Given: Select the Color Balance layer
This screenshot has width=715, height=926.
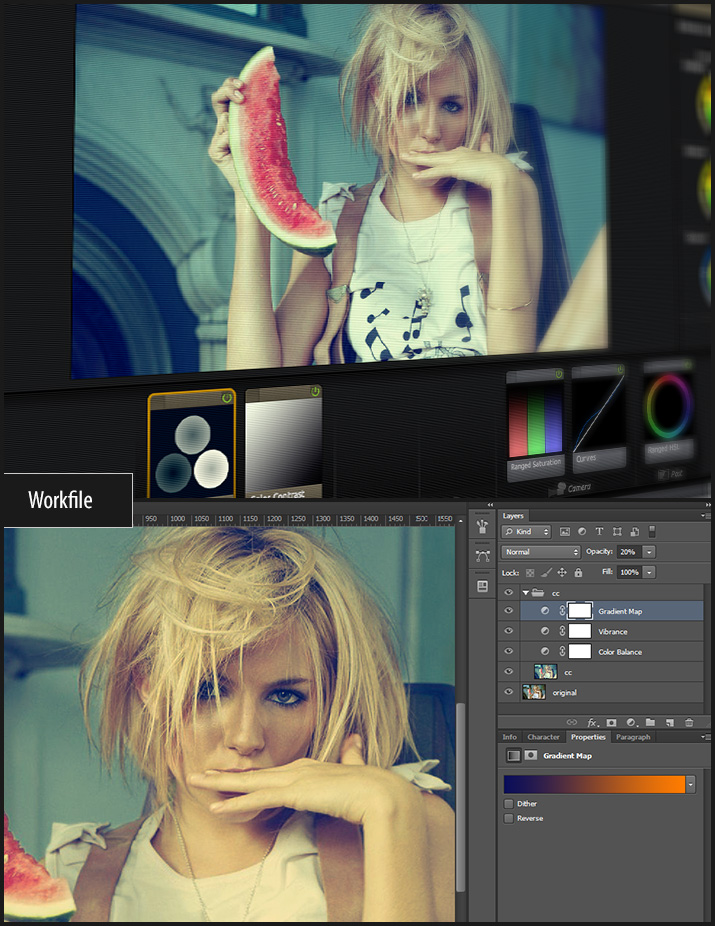Looking at the screenshot, I should (620, 652).
